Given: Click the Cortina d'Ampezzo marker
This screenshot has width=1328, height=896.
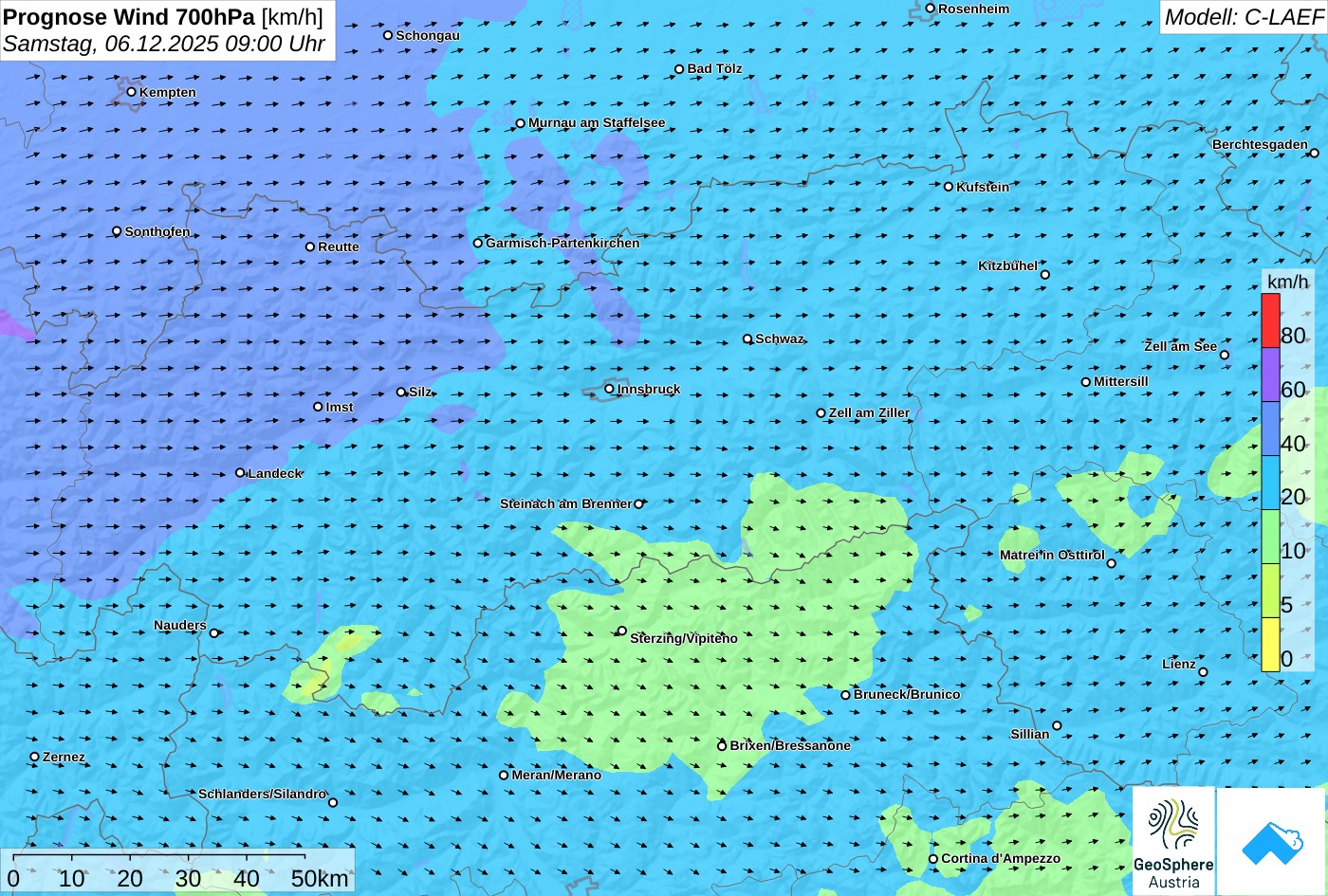Looking at the screenshot, I should tap(933, 859).
